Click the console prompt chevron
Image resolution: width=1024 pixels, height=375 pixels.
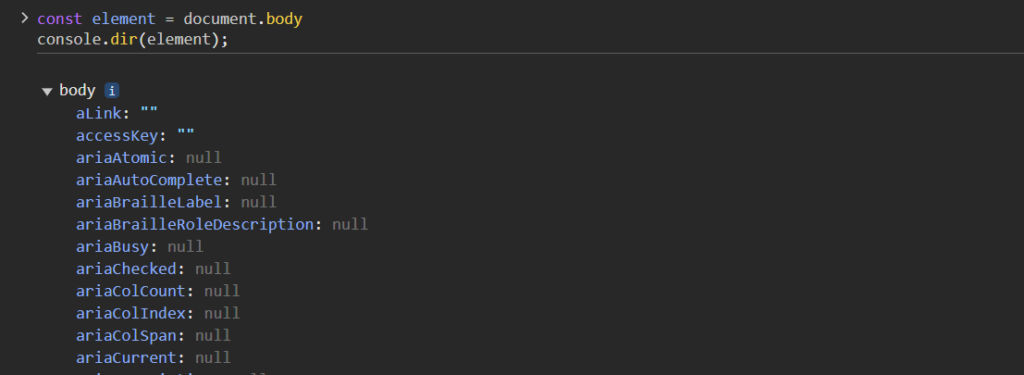25,18
